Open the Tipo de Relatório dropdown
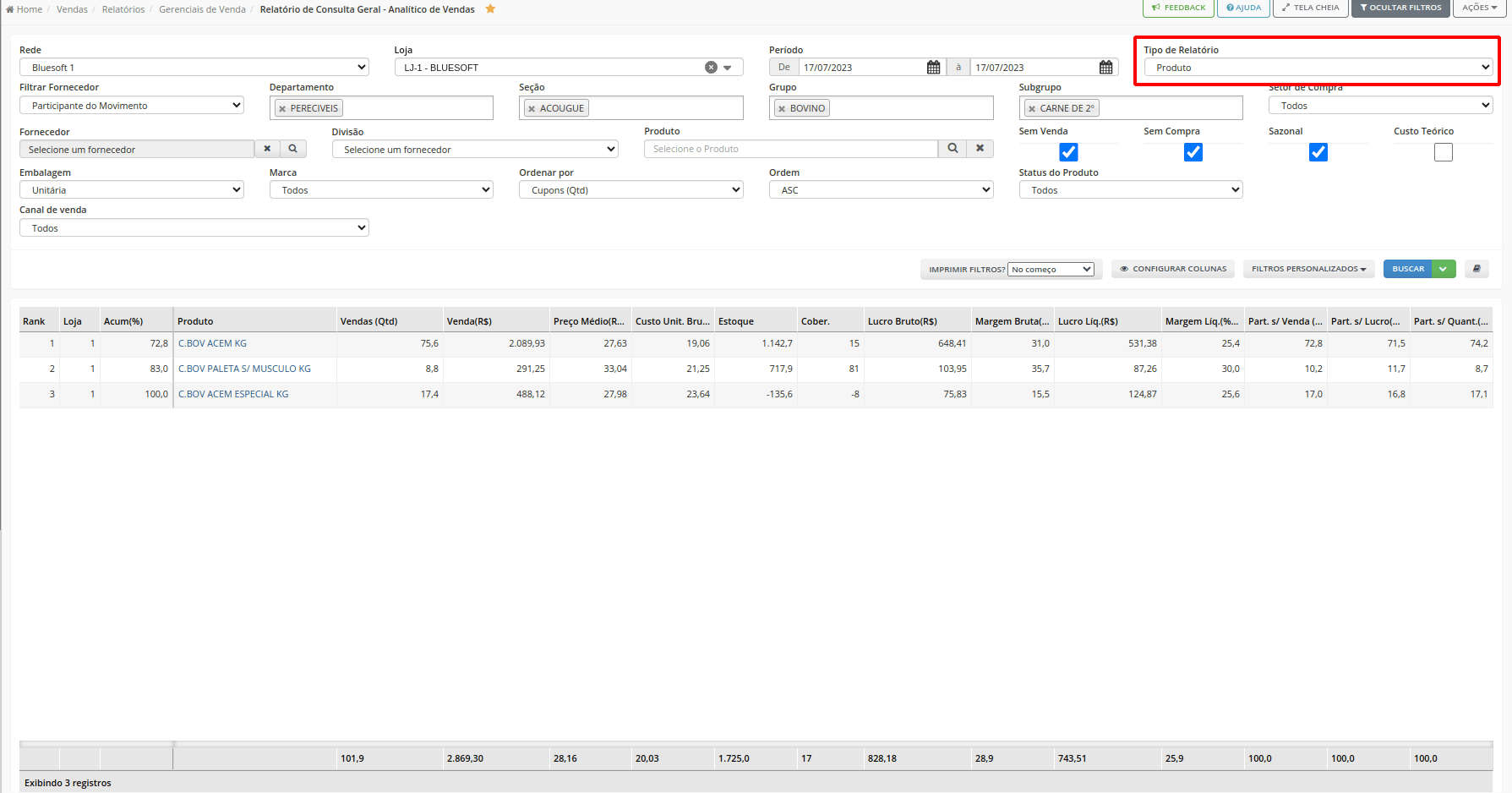Image resolution: width=1512 pixels, height=793 pixels. pyautogui.click(x=1318, y=68)
